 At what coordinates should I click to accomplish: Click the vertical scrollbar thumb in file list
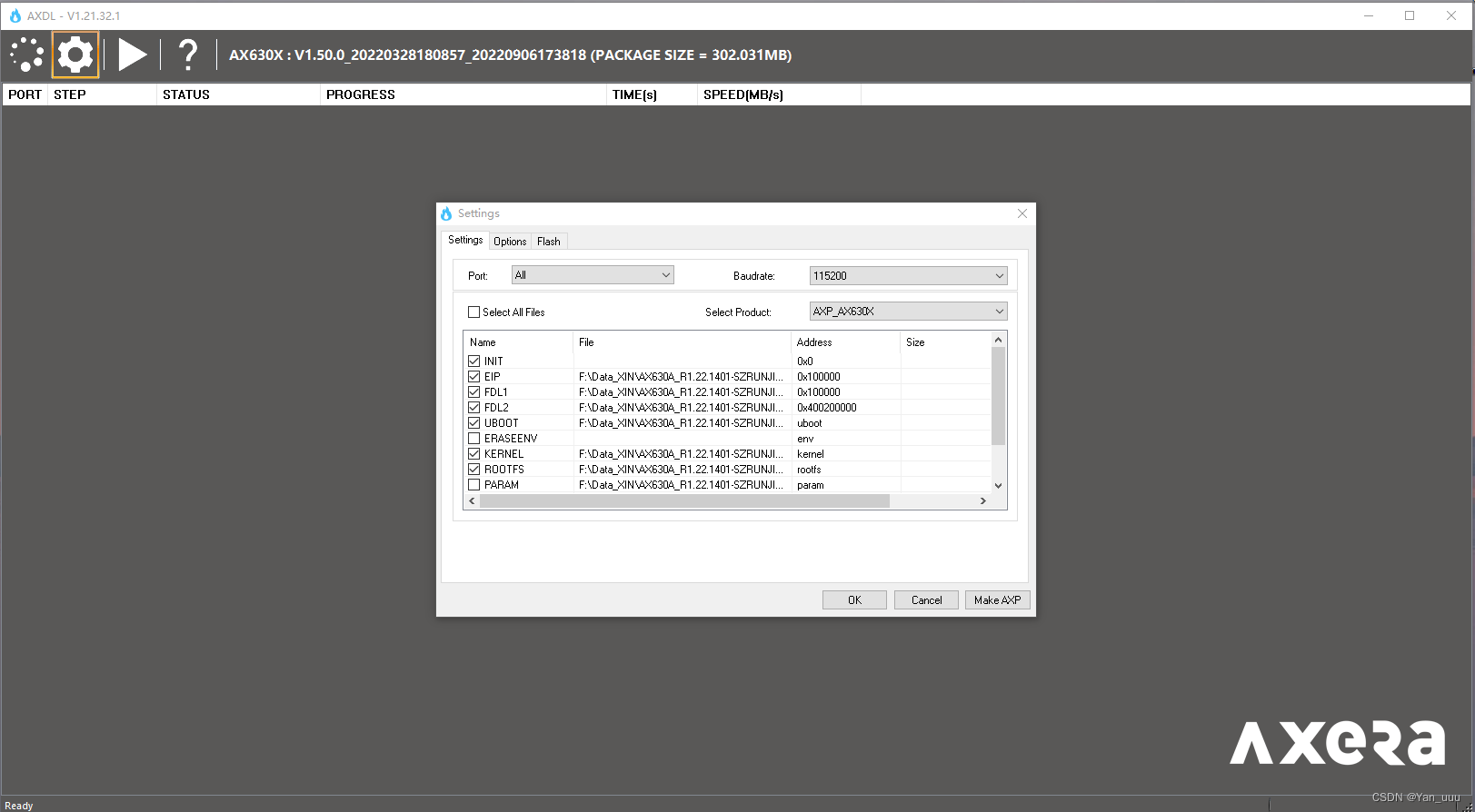click(x=998, y=396)
